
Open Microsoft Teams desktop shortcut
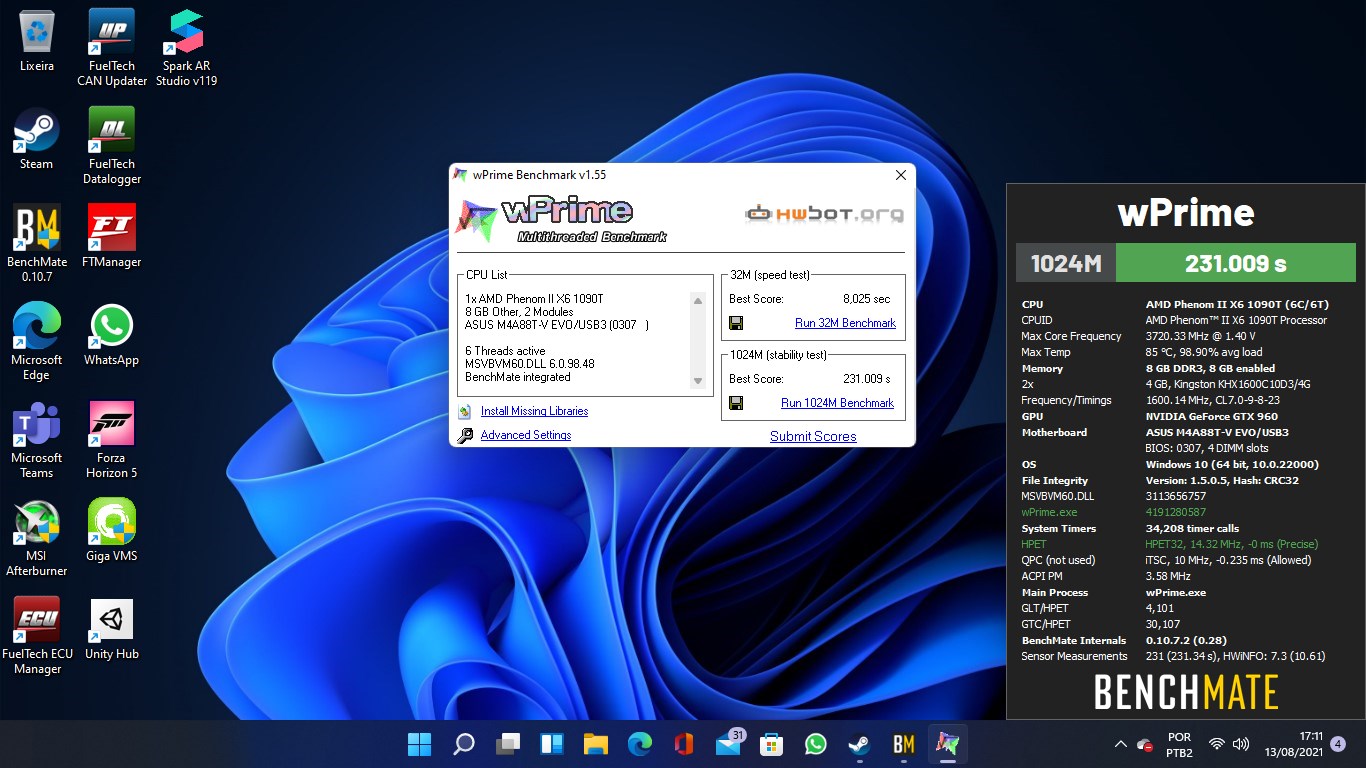(x=37, y=440)
